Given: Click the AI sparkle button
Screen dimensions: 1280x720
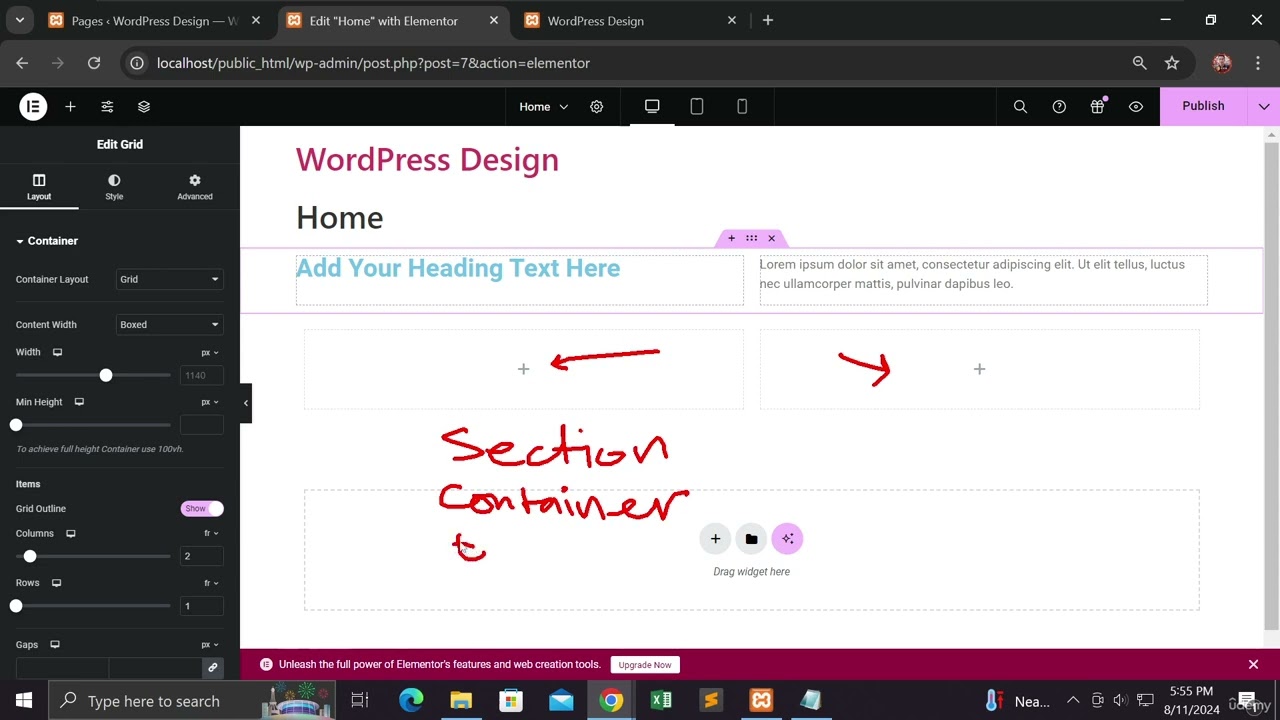Looking at the screenshot, I should click(x=787, y=539).
